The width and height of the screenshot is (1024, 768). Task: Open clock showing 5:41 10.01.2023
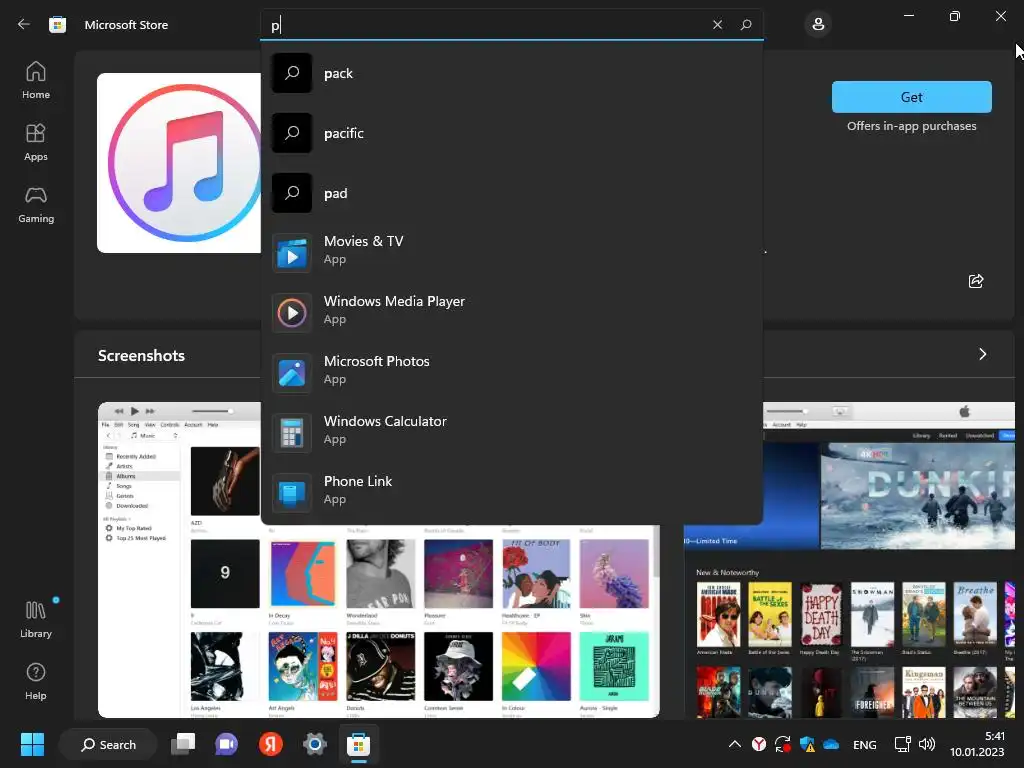click(x=977, y=744)
